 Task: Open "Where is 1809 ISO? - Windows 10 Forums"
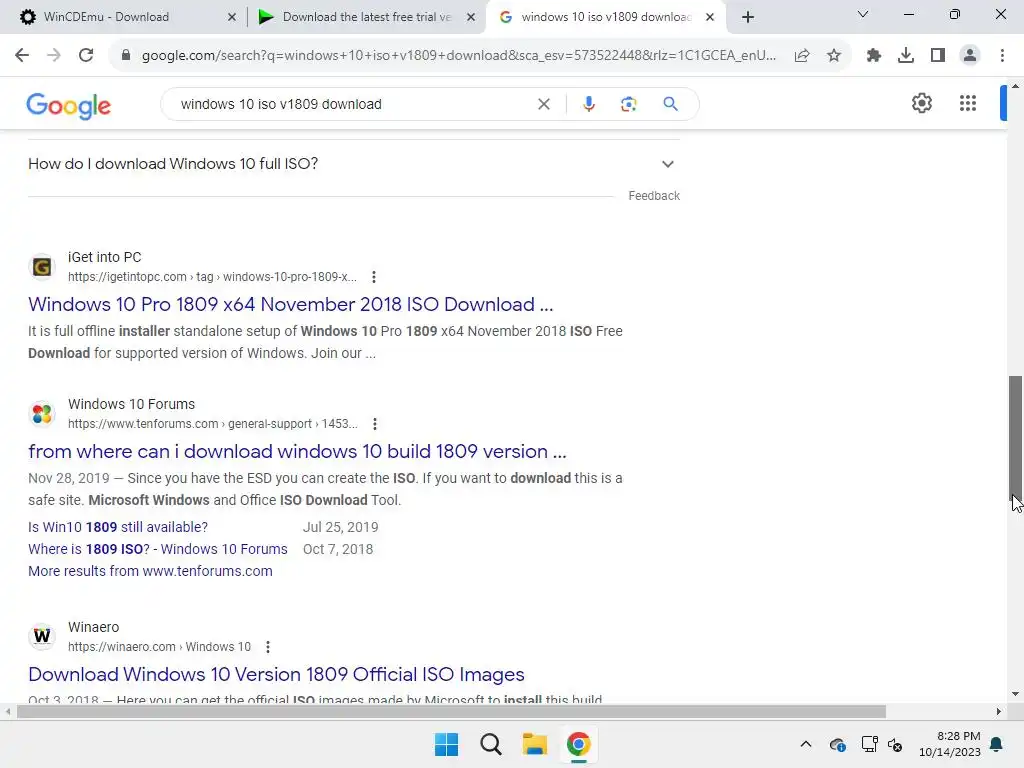tap(157, 549)
